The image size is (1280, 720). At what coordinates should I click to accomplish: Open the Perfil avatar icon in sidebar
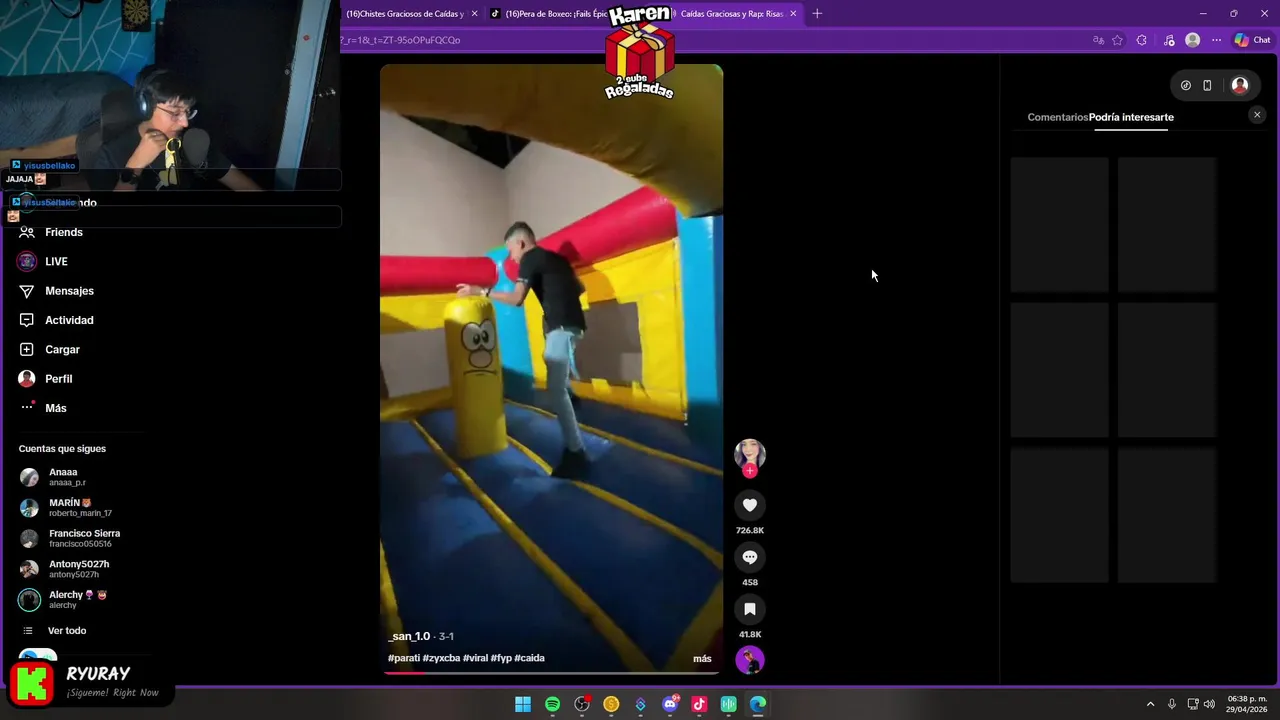(27, 379)
